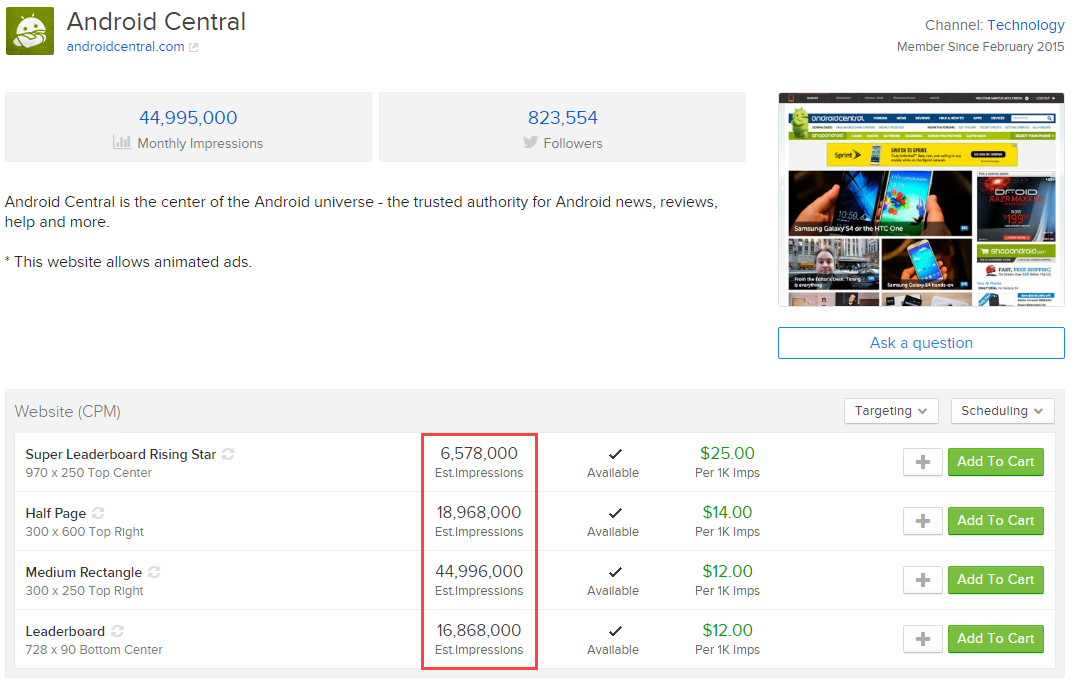Select the 44,995,000 monthly impressions figure
1076x684 pixels.
click(188, 118)
